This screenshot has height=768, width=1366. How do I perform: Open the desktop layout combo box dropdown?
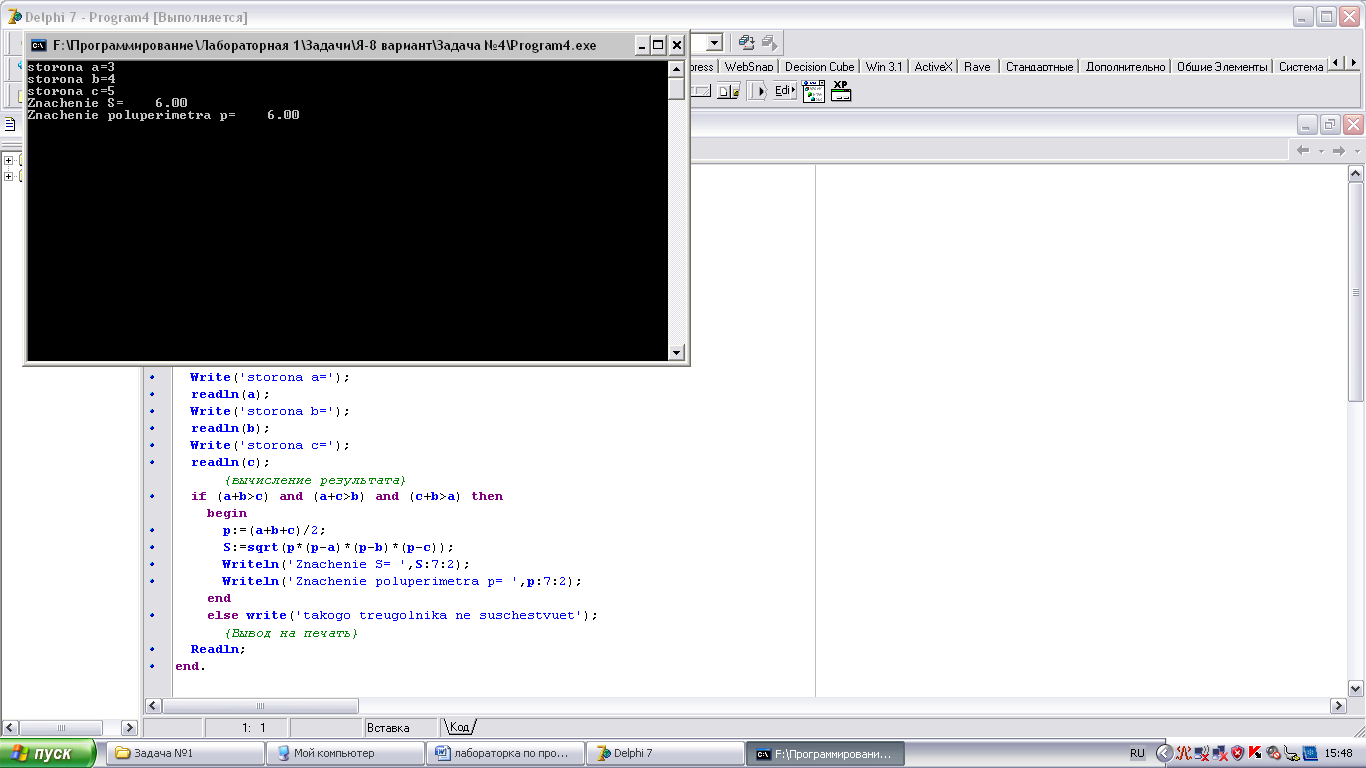714,43
